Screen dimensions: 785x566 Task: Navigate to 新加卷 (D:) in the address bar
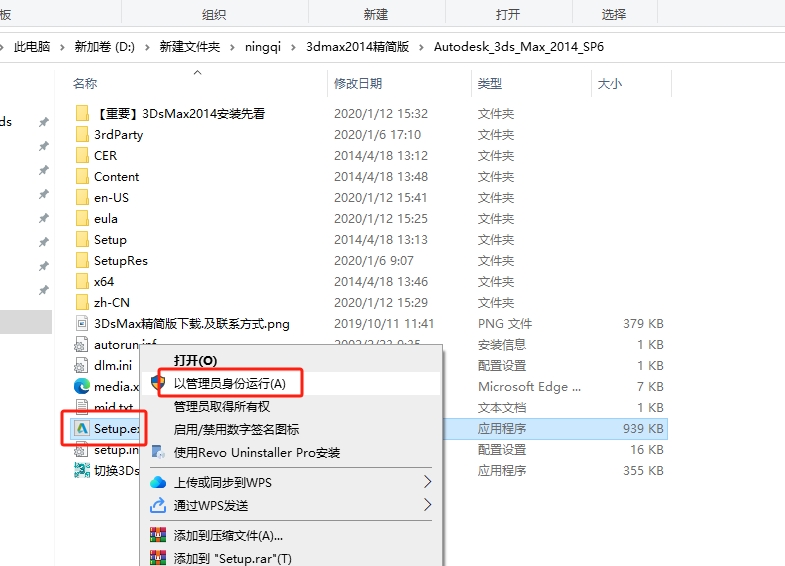click(104, 47)
